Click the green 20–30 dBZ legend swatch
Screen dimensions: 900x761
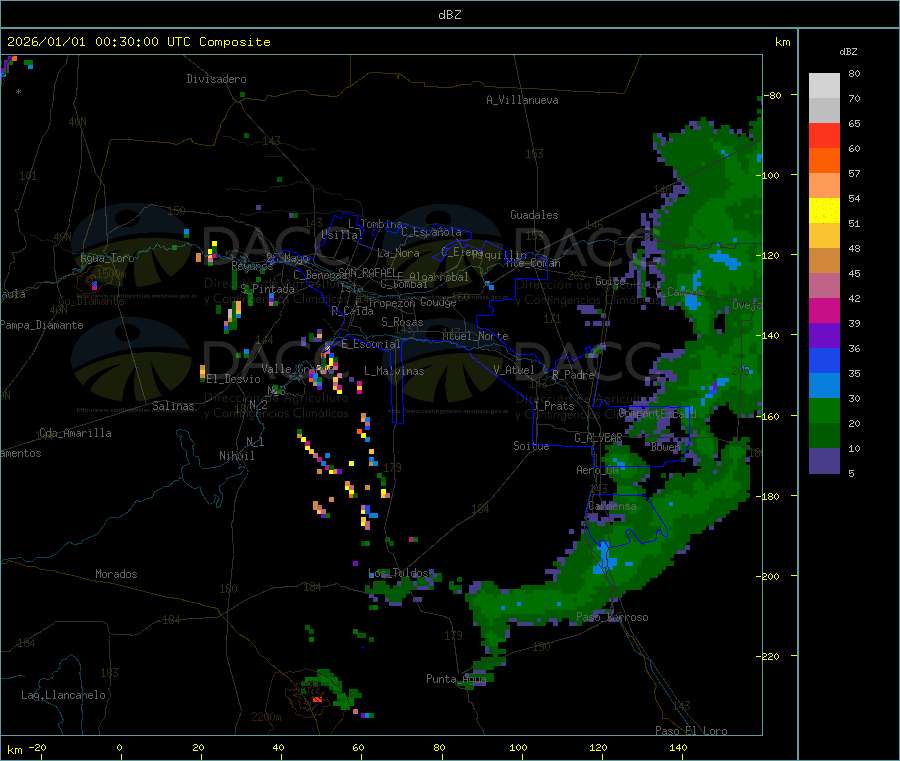point(824,410)
